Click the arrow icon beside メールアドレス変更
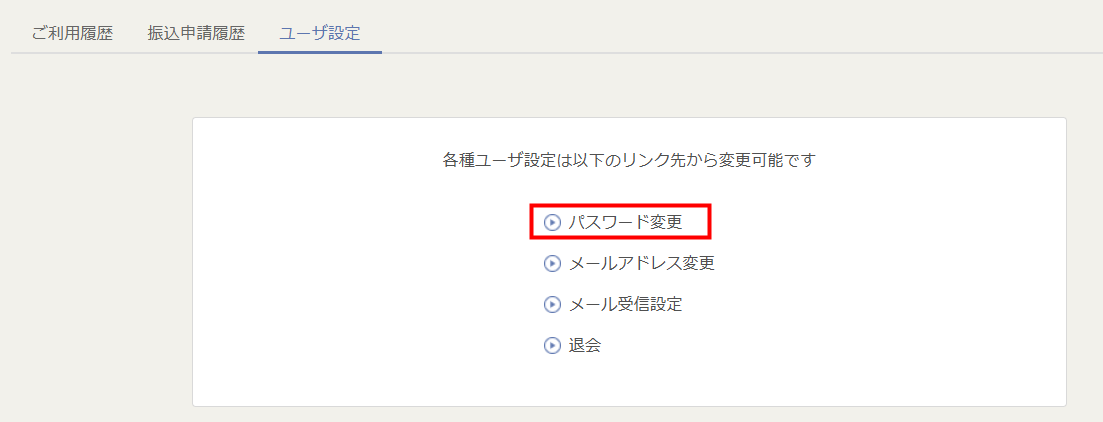 pyautogui.click(x=552, y=264)
